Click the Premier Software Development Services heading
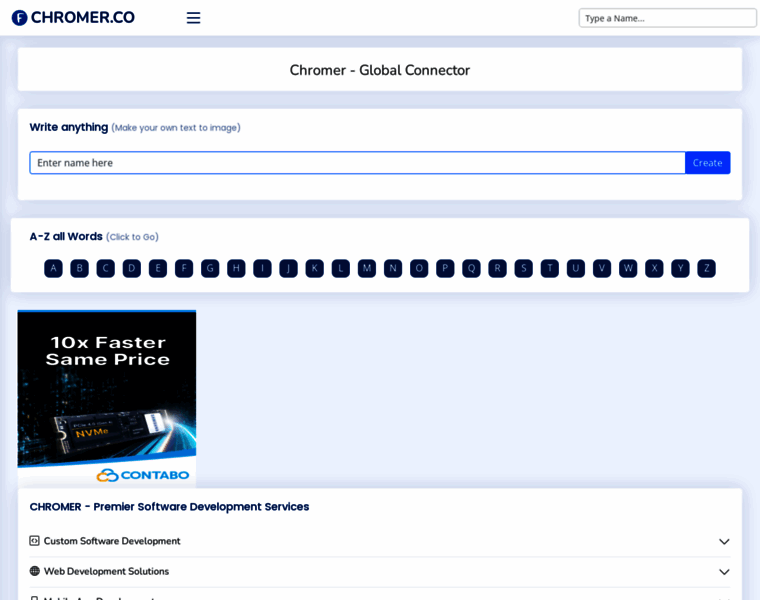 (169, 506)
